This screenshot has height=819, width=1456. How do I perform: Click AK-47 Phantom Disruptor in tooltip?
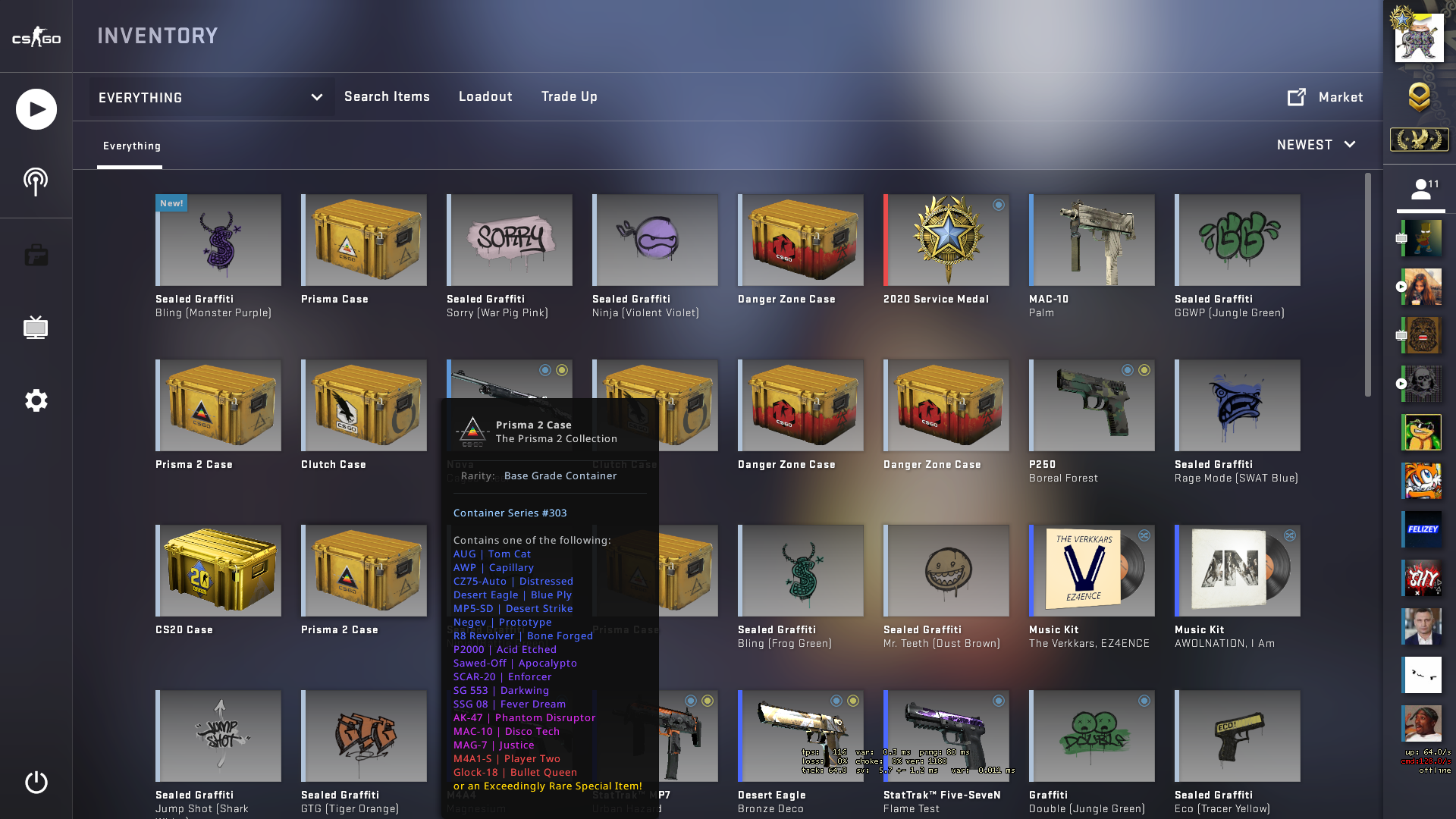tap(524, 717)
